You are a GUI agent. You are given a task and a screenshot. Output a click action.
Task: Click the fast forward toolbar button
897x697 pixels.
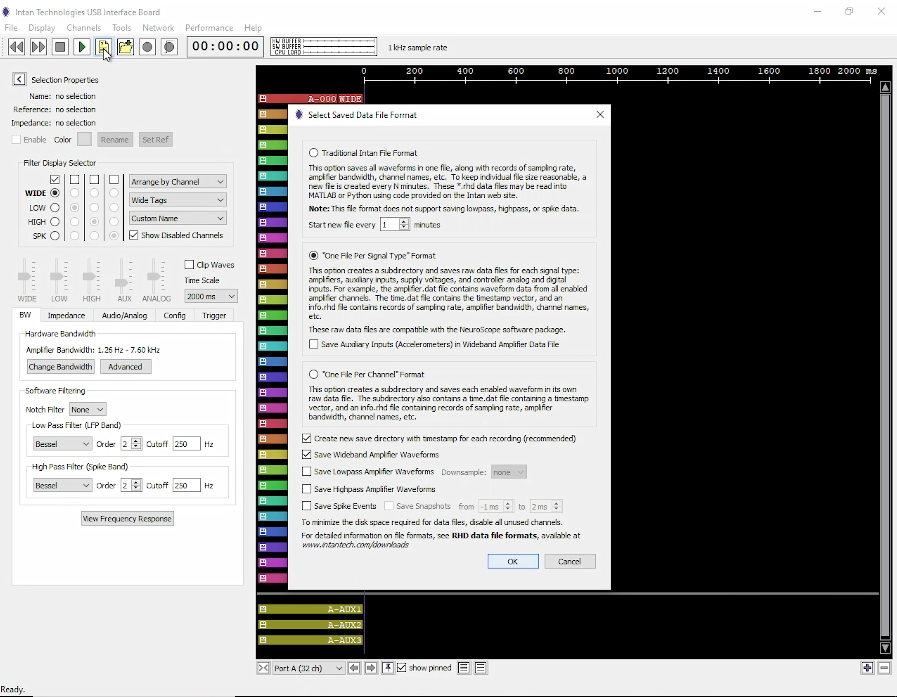(39, 47)
